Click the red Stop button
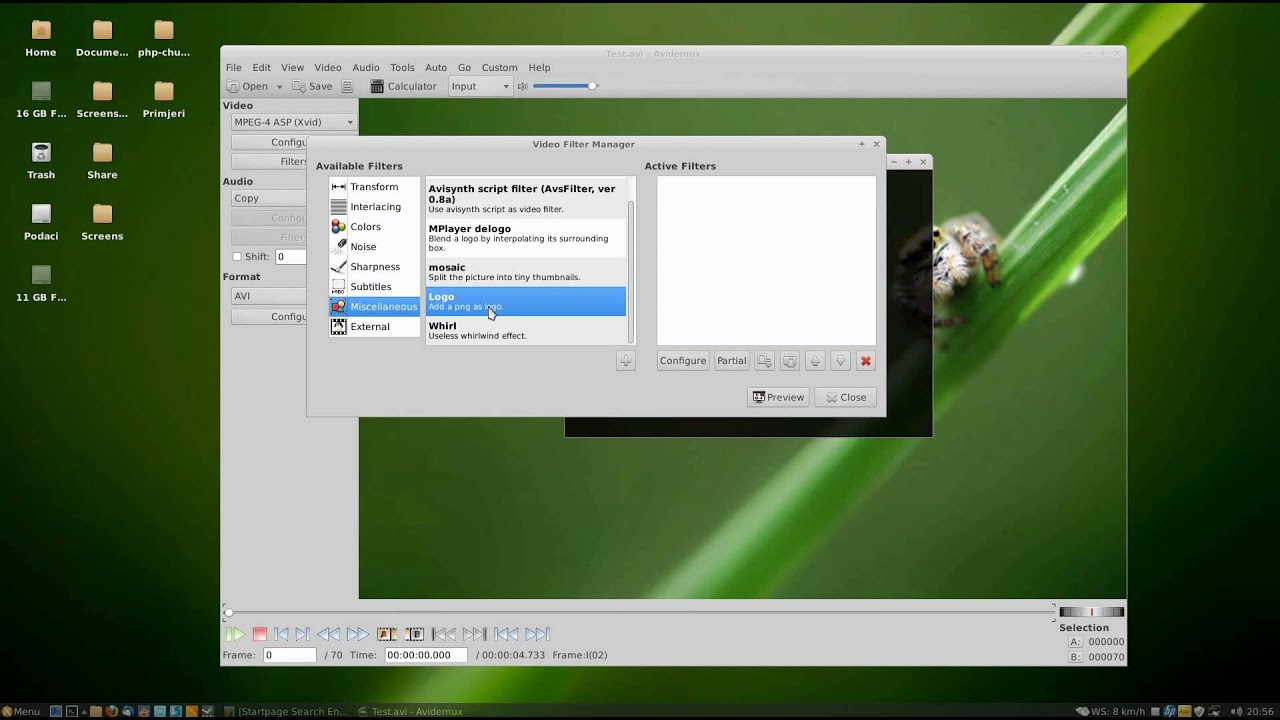1280x720 pixels. pyautogui.click(x=260, y=634)
